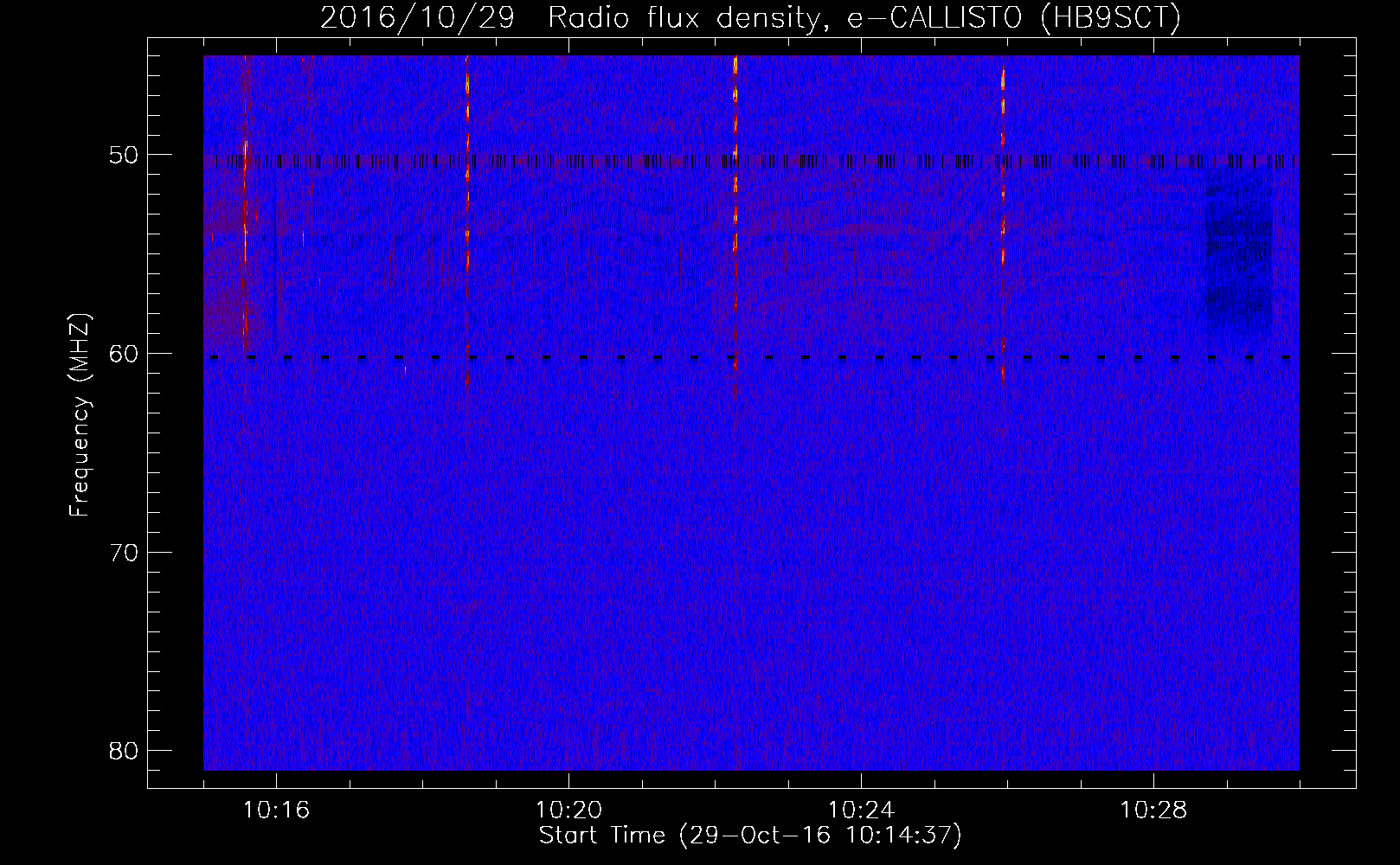
Task: Click the 60 MHz frequency tick label
Action: 124,354
